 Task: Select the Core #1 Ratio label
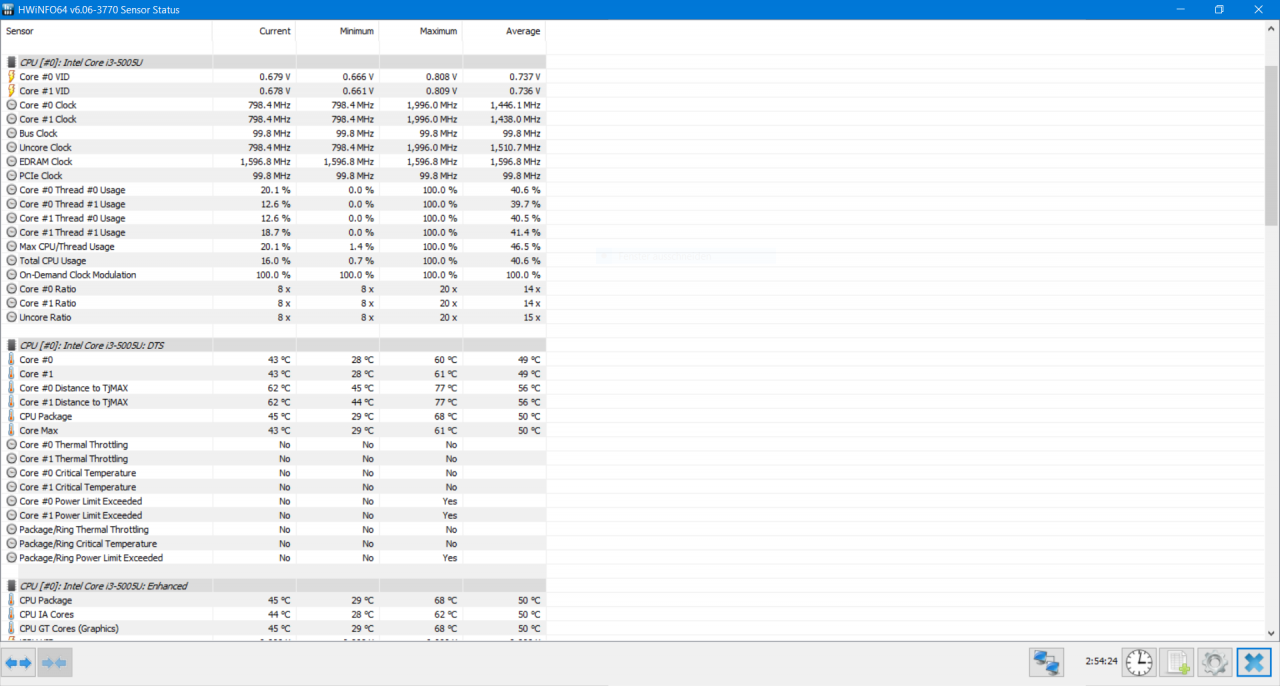pos(48,303)
